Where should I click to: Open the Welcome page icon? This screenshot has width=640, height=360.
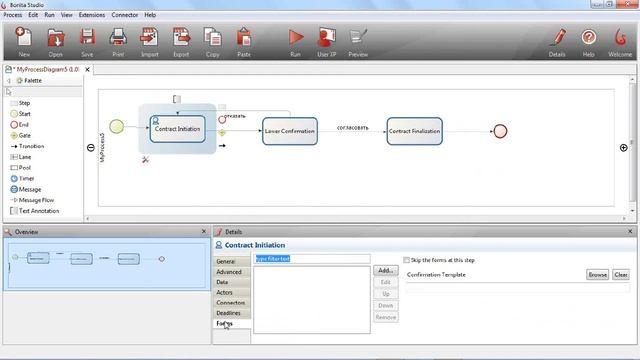[x=620, y=41]
